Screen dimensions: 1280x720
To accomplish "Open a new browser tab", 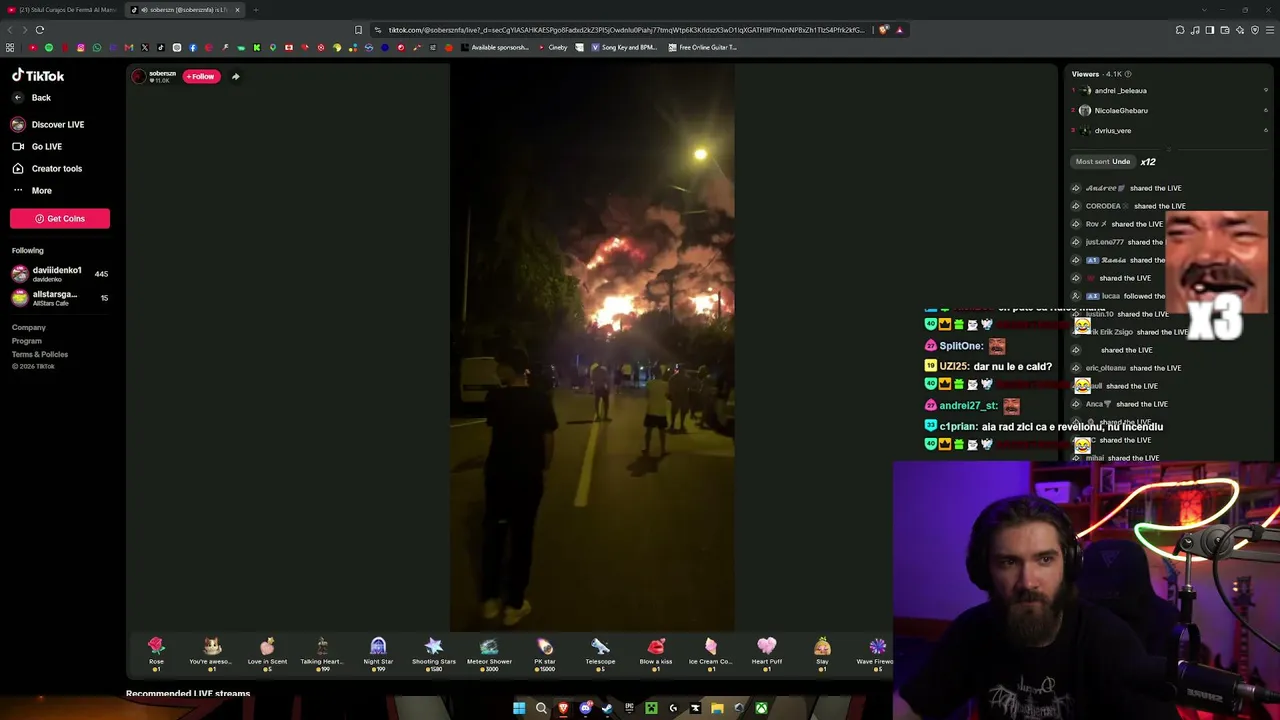I will [x=256, y=10].
